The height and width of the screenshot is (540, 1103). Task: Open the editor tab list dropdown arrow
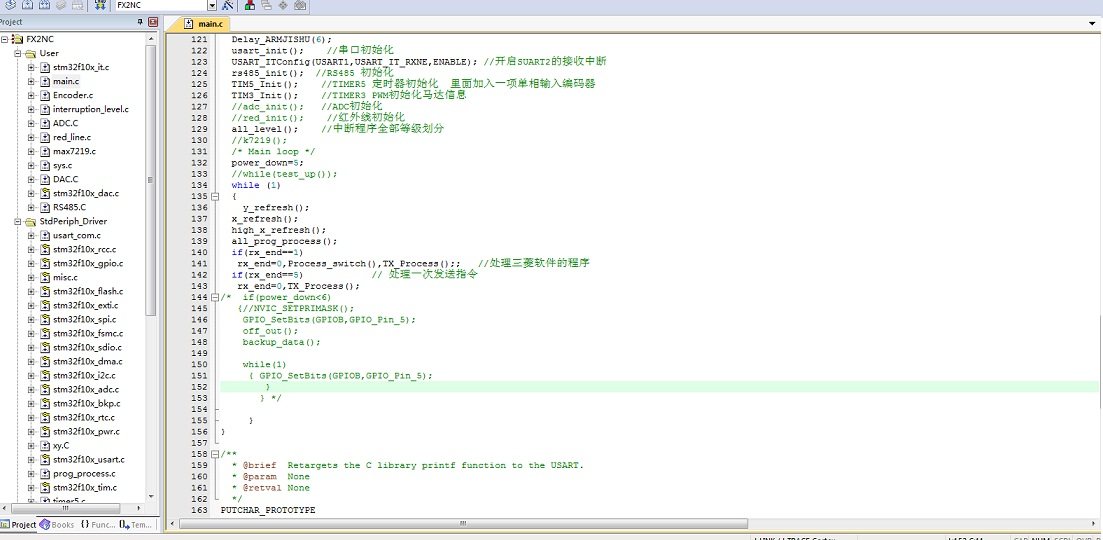(1092, 23)
